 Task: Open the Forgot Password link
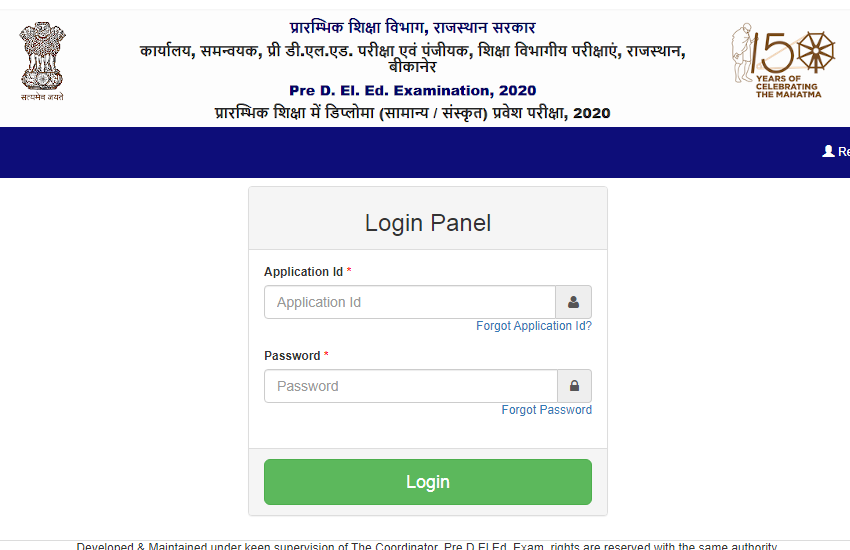tap(546, 410)
